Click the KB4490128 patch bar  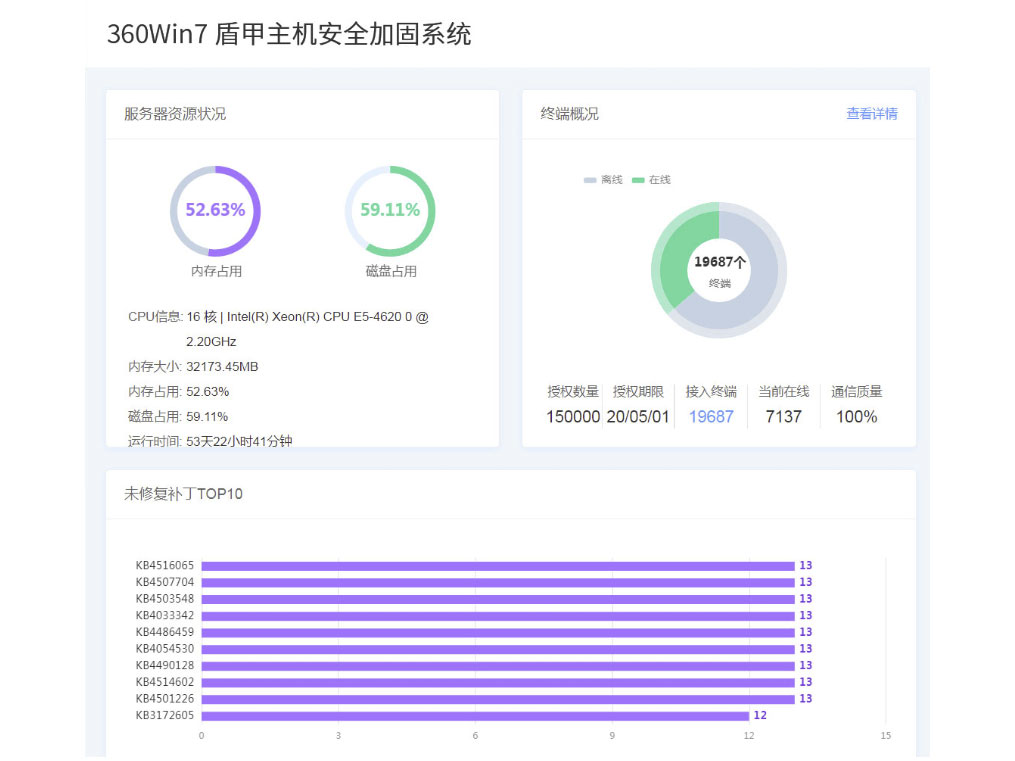pyautogui.click(x=498, y=666)
